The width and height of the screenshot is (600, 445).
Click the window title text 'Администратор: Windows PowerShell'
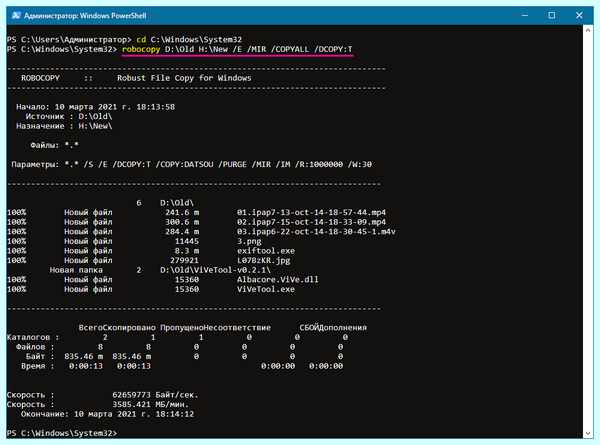[85, 16]
